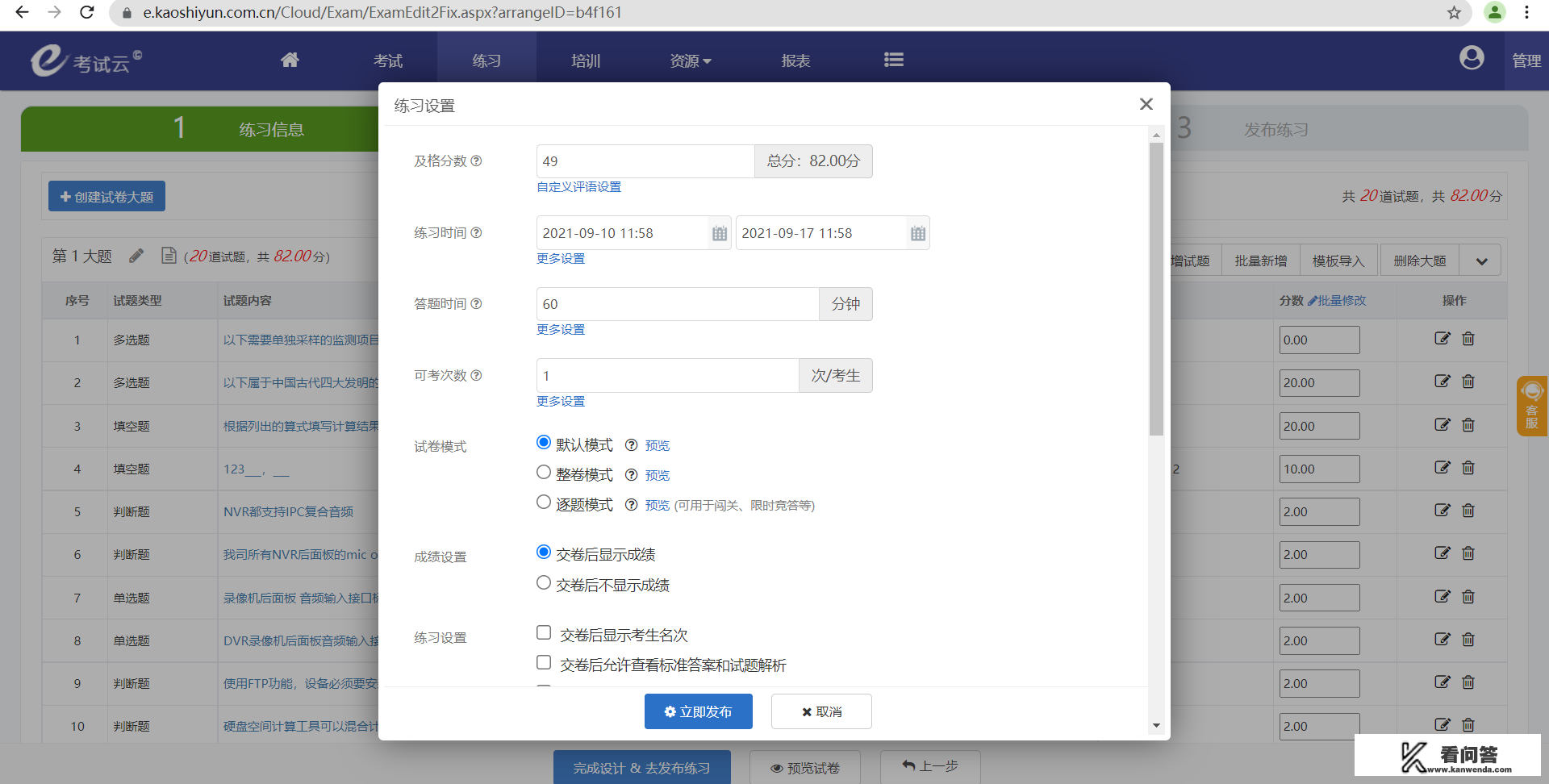1549x784 pixels.
Task: Expand 更多设置 under 答题时间
Action: pyautogui.click(x=561, y=330)
